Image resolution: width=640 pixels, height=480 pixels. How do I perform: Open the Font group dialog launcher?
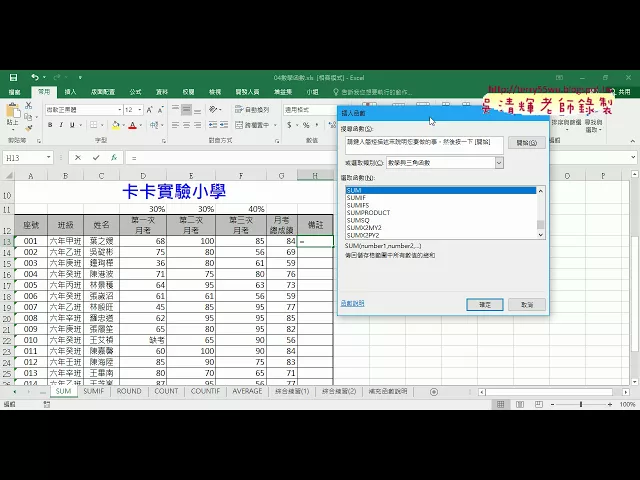[164, 141]
